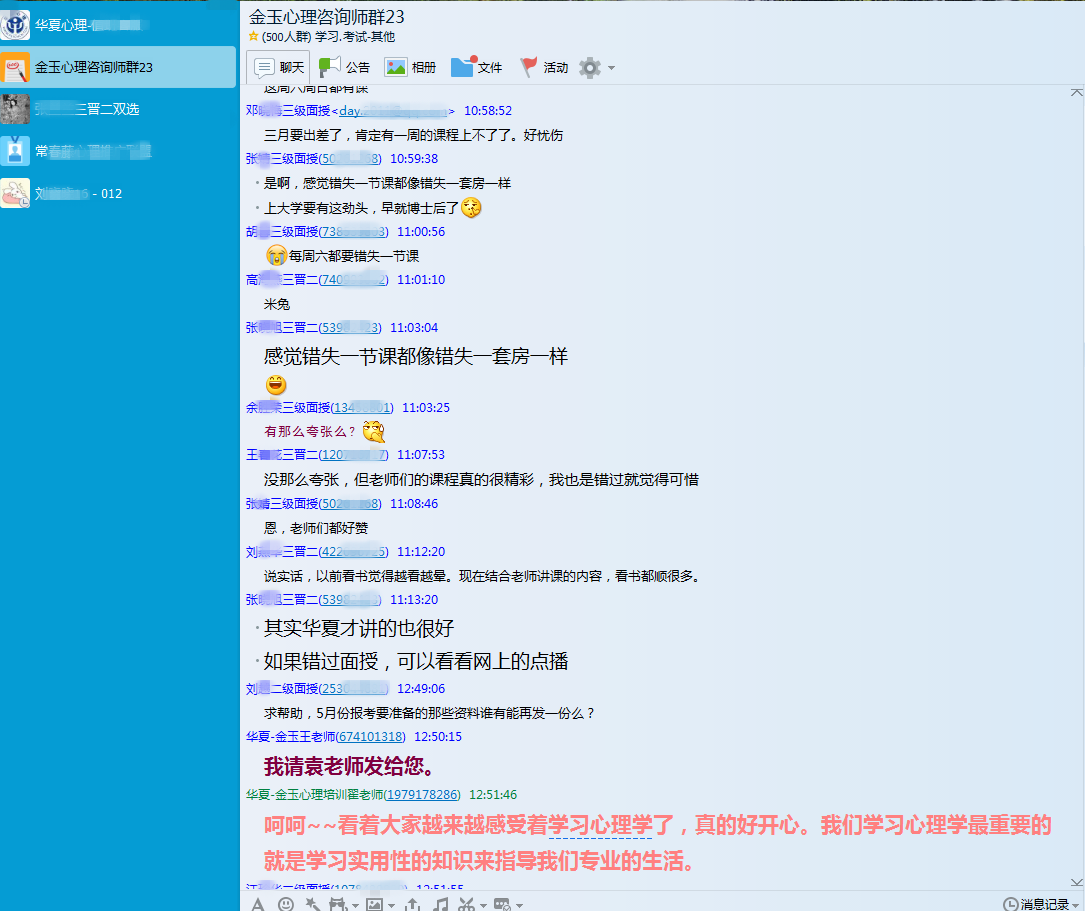1085x911 pixels.
Task: Click the chat scrollbar up arrow
Action: [1076, 92]
